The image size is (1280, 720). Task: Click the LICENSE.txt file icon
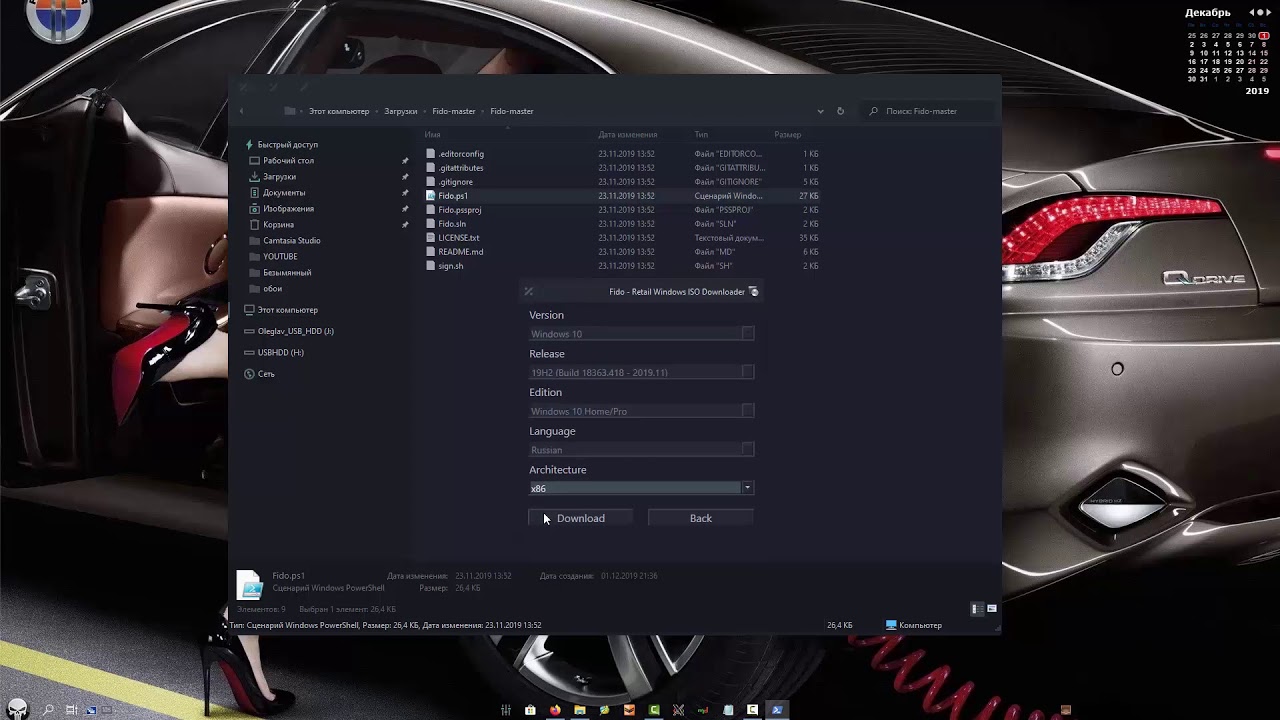point(431,238)
